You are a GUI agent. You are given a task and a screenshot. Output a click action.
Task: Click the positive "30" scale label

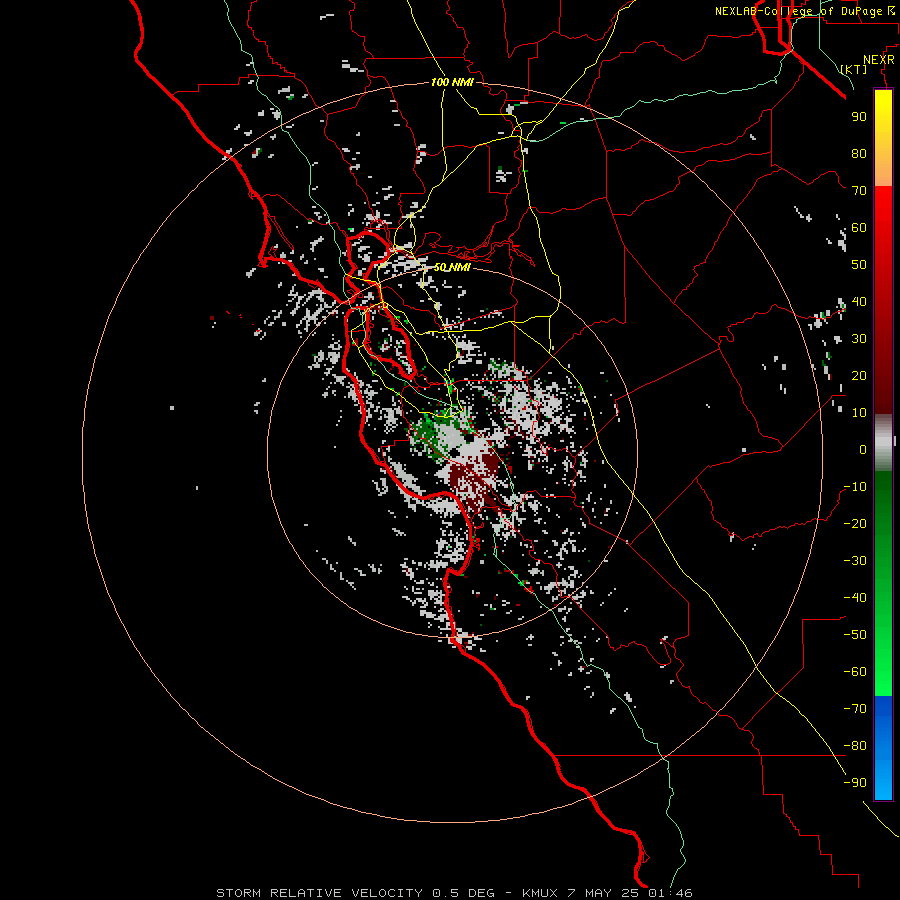[859, 339]
